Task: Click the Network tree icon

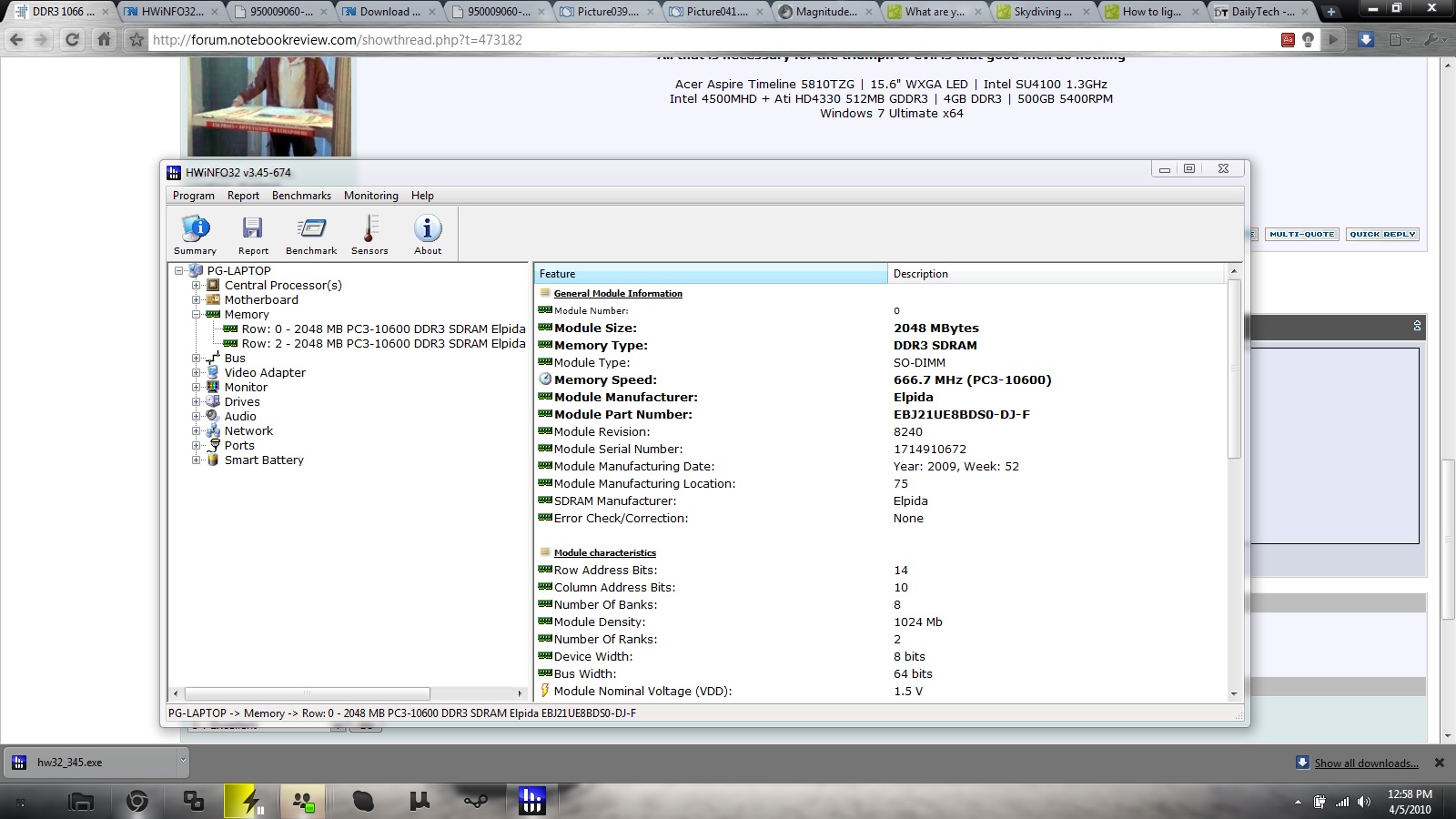Action: click(213, 430)
